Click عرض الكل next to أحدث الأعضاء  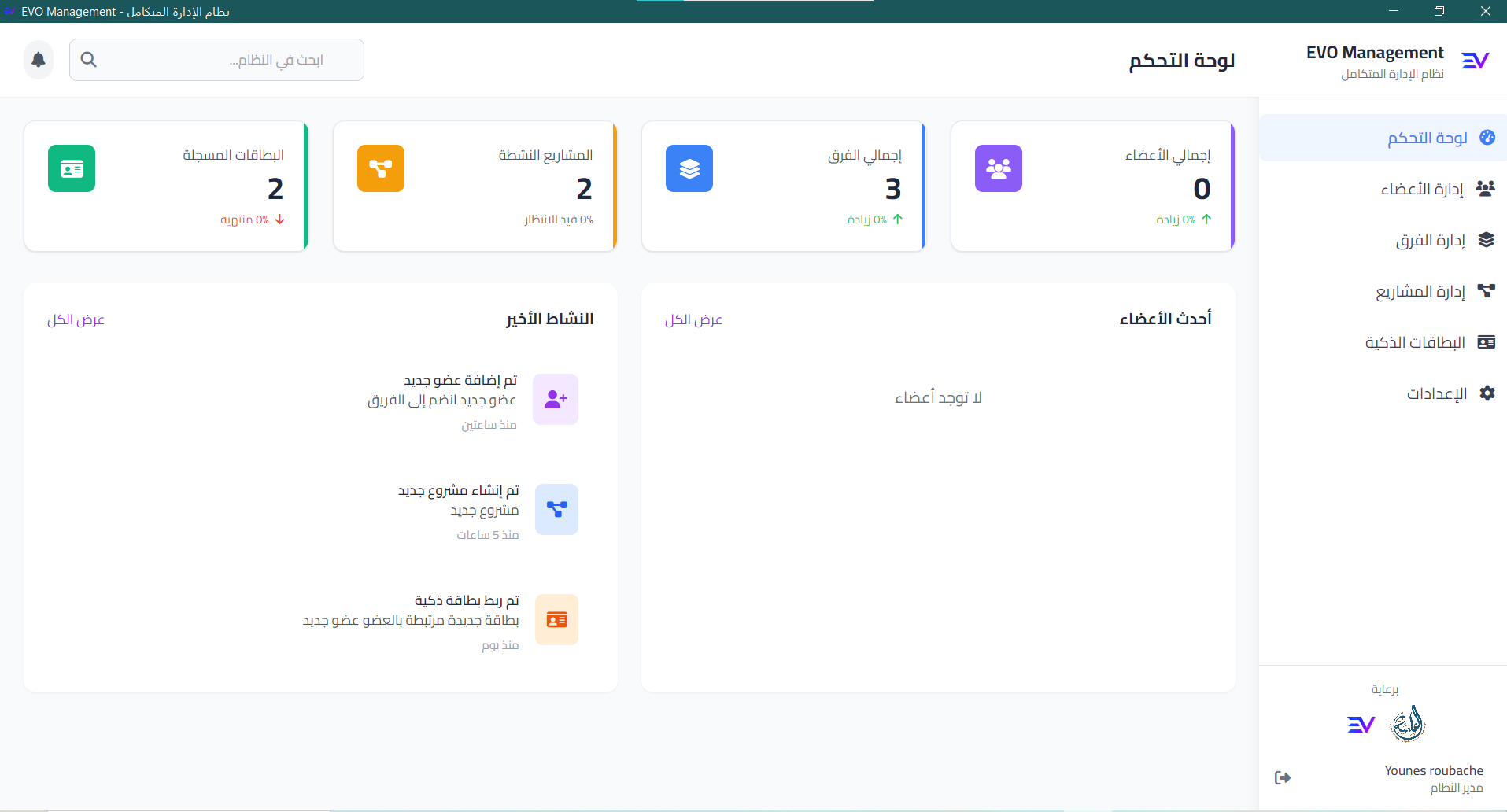tap(694, 319)
